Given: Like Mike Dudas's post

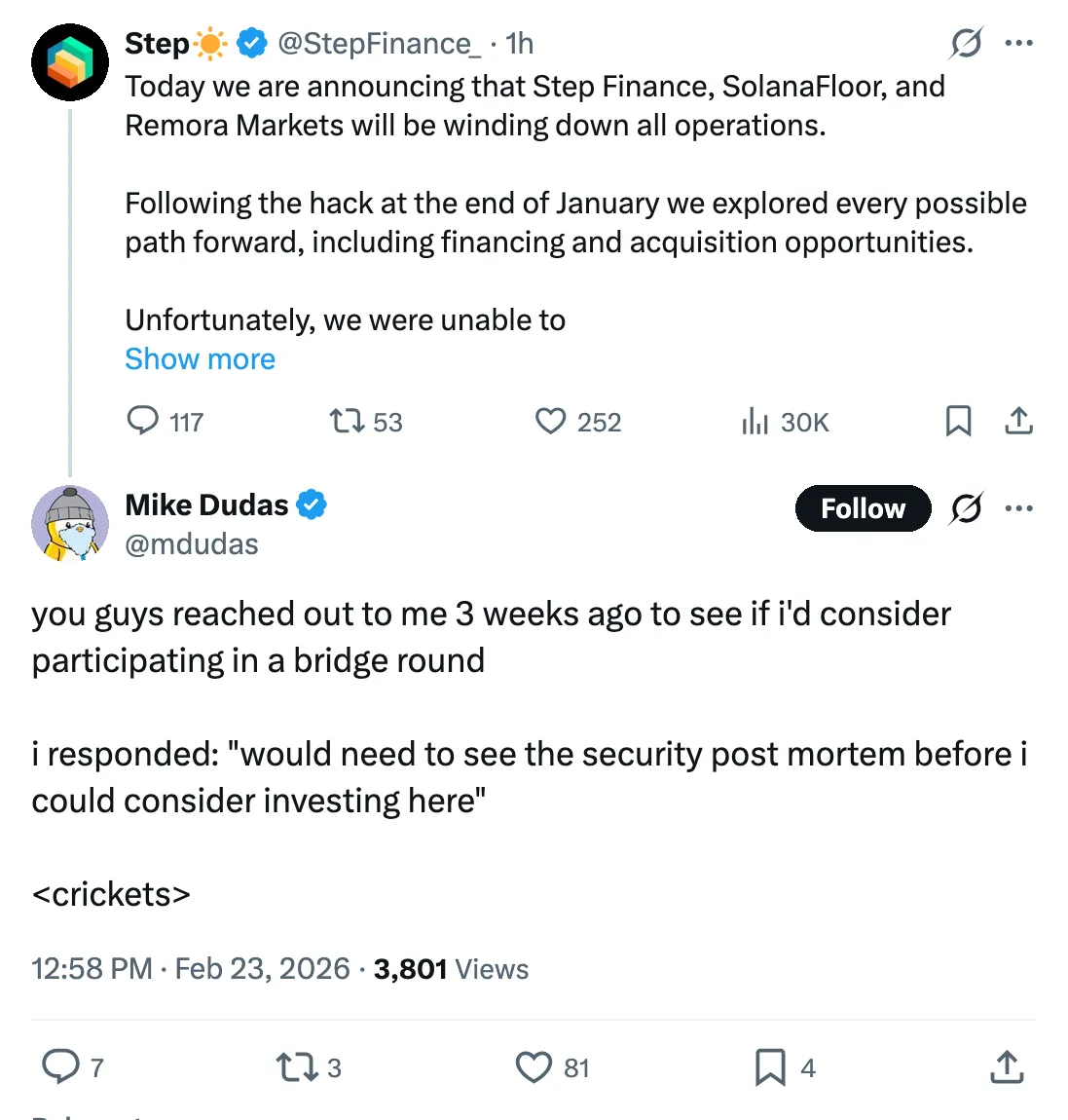Looking at the screenshot, I should click(534, 1067).
